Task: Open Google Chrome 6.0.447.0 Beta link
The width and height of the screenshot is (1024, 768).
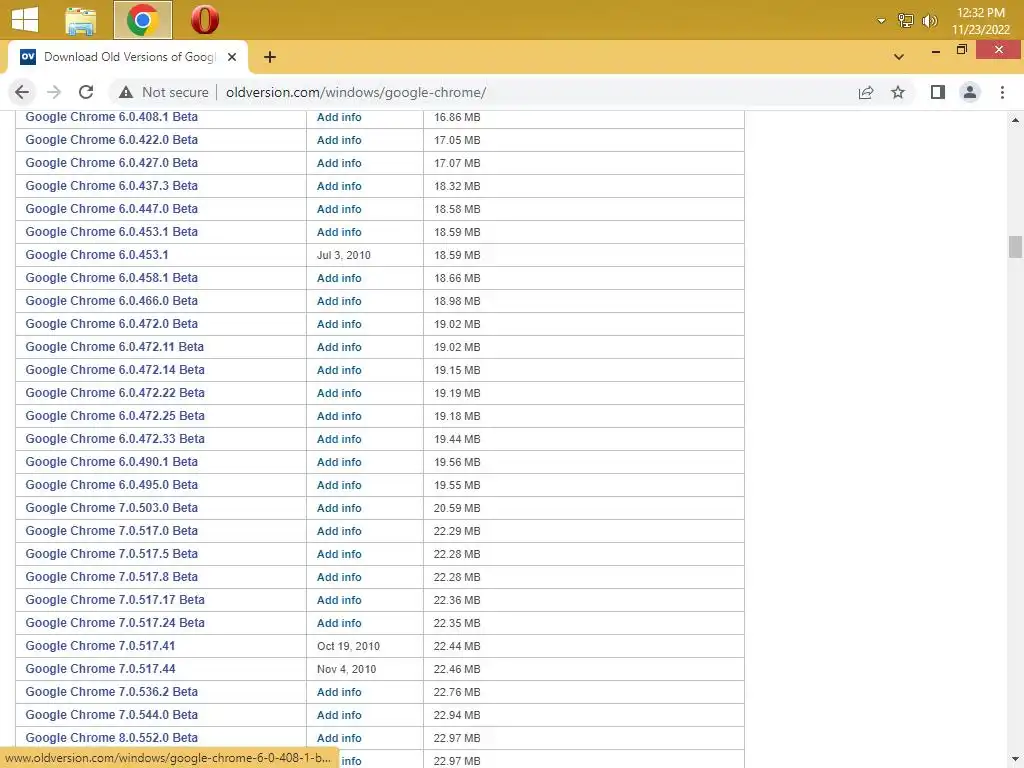Action: pos(111,208)
